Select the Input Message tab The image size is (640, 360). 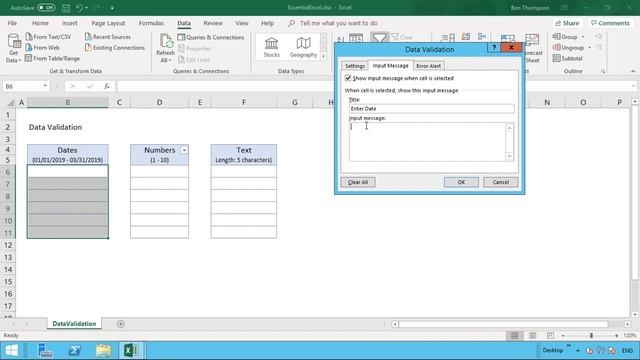390,65
